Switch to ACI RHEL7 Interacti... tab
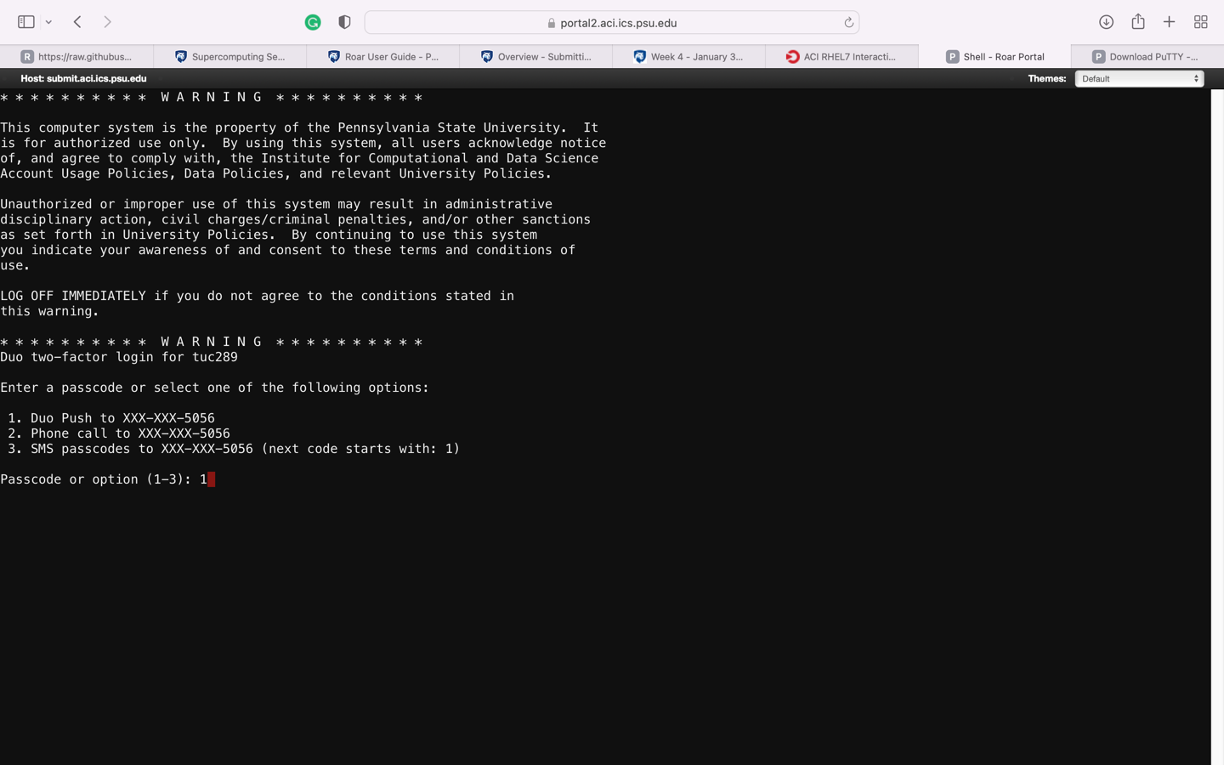The image size is (1224, 766). pyautogui.click(x=842, y=57)
